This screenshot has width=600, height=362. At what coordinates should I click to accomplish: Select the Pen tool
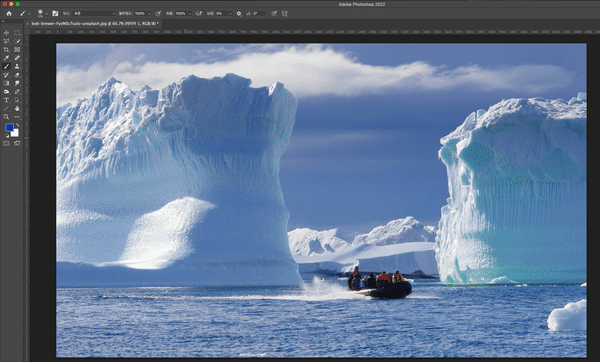coord(17,92)
